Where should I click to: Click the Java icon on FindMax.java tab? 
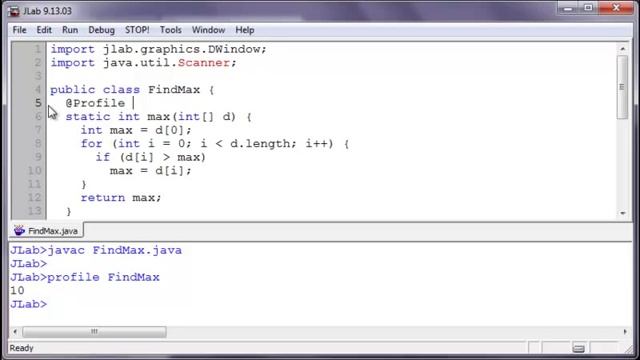click(19, 231)
